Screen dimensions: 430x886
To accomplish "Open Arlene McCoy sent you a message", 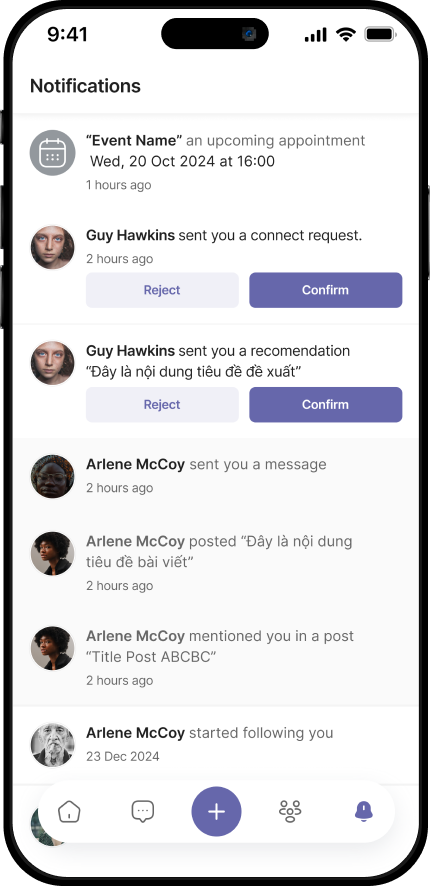I will tap(216, 476).
